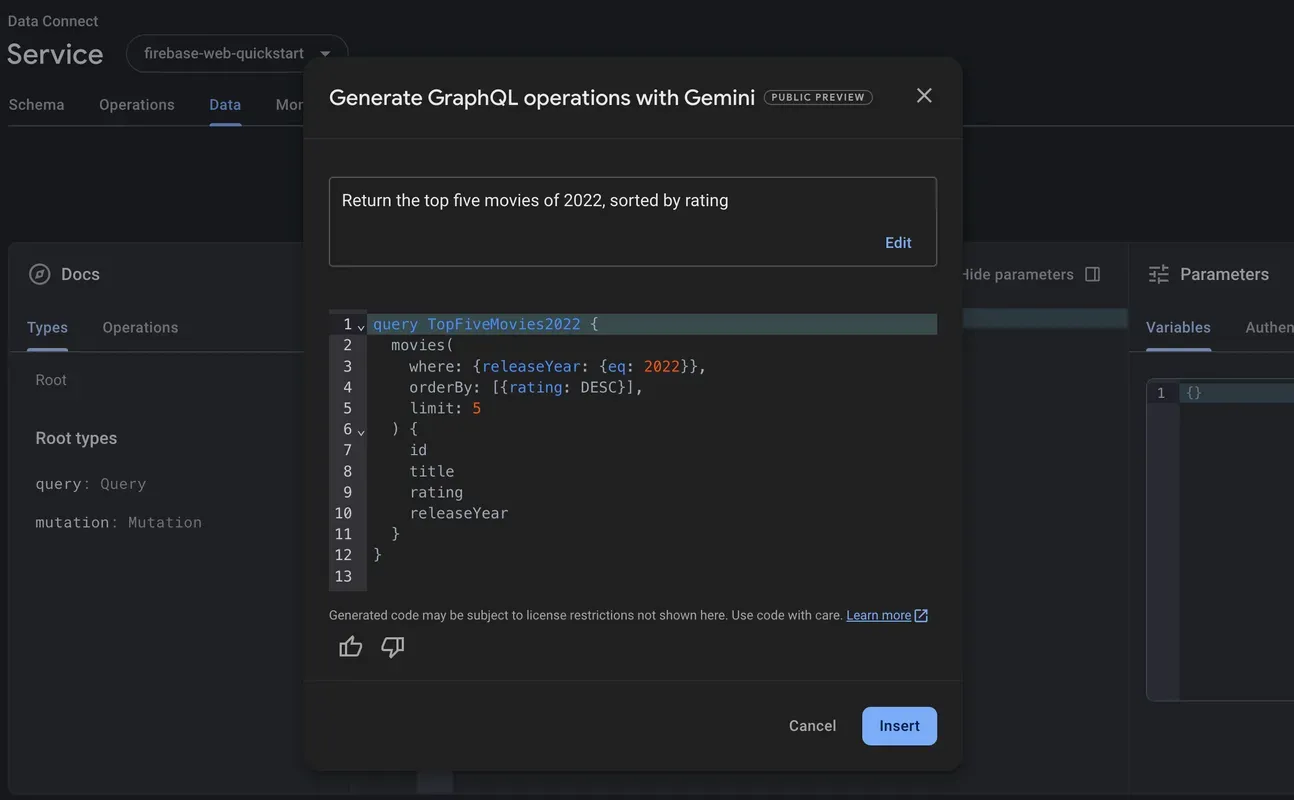Viewport: 1294px width, 800px height.
Task: Click the Parameters tune sliders icon
Action: [x=1159, y=274]
